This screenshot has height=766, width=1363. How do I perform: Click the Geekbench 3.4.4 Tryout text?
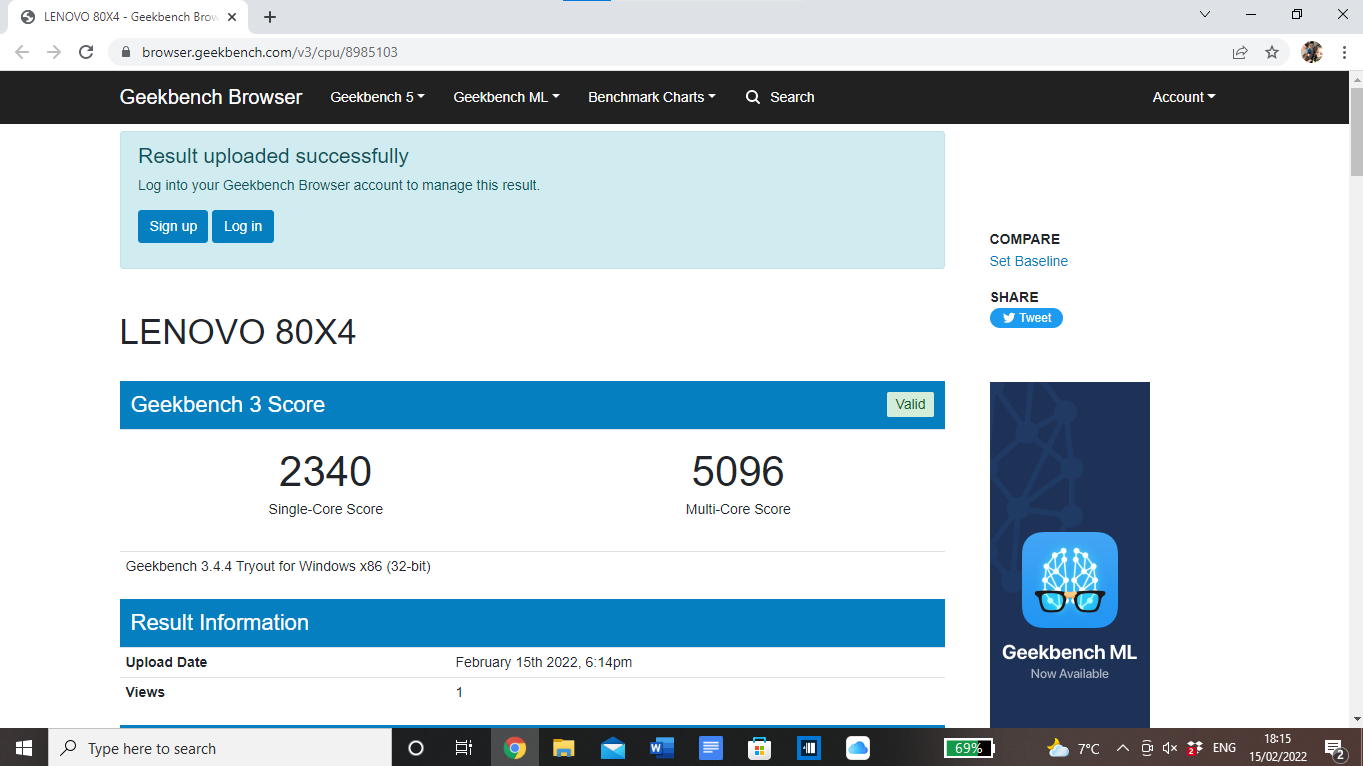coord(278,566)
